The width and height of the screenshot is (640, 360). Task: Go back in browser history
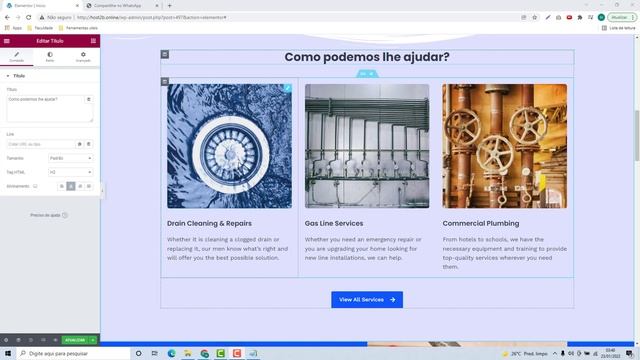[7, 18]
